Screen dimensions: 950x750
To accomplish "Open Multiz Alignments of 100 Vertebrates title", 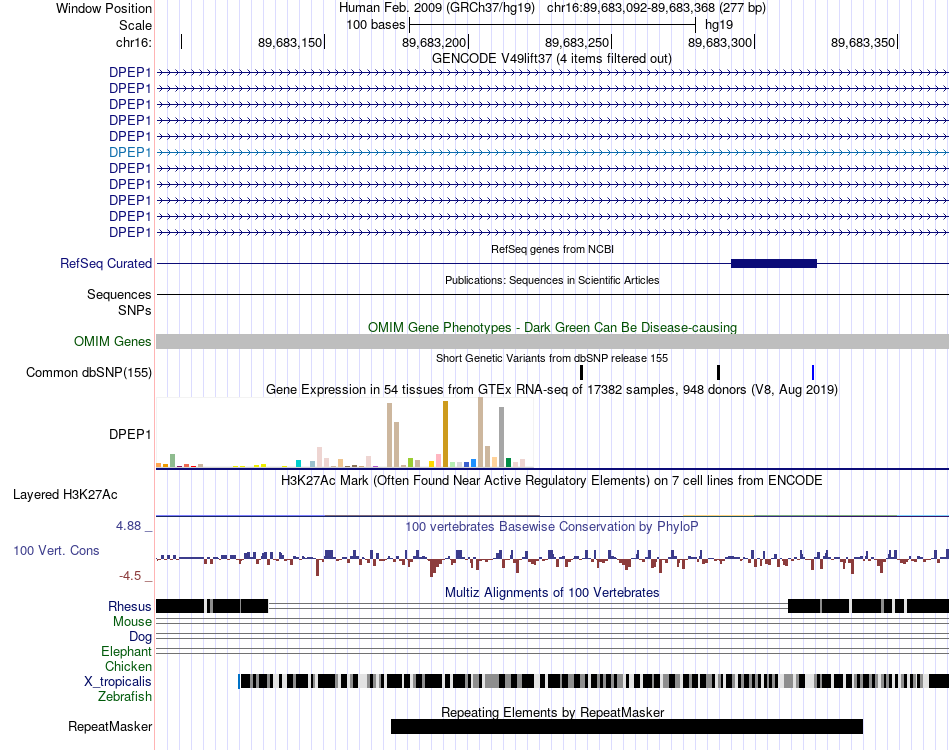I will (x=552, y=592).
